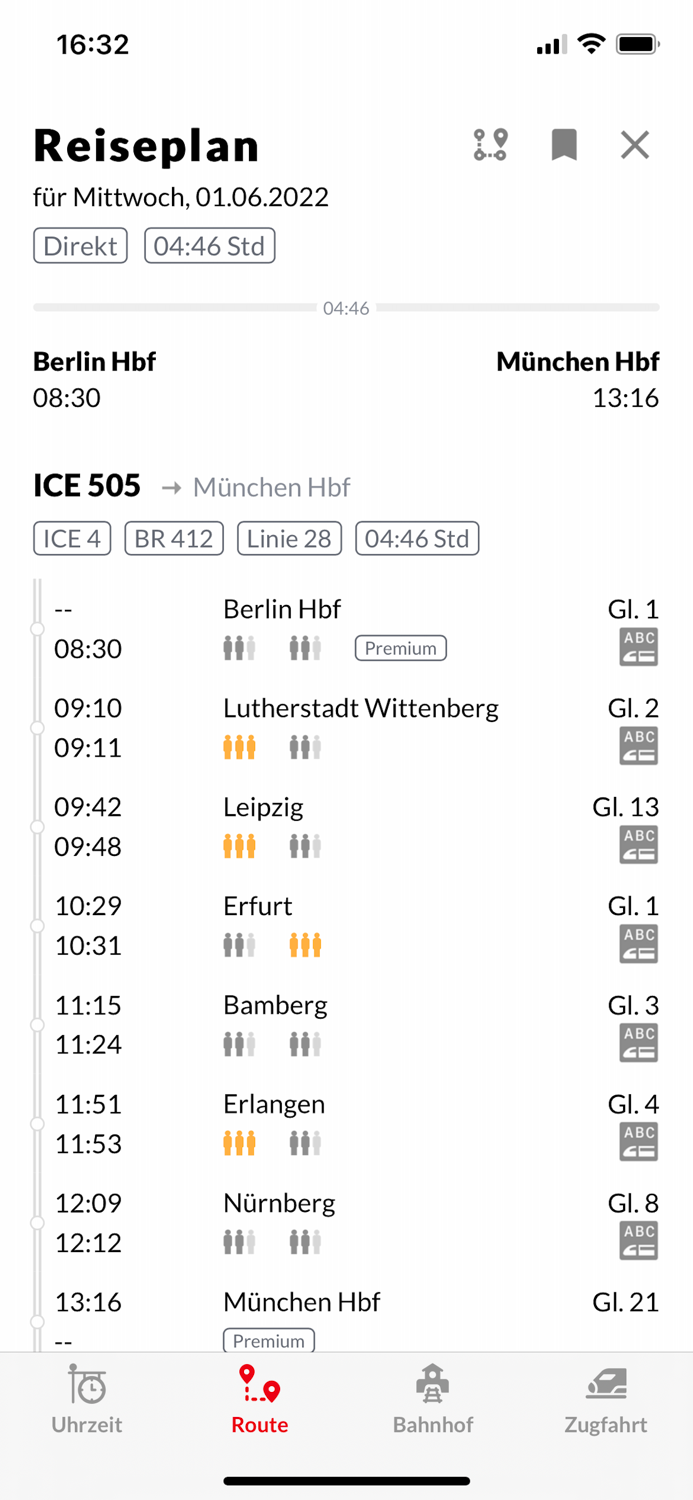Check second-class occupancy icon at Erfurt
The height and width of the screenshot is (1500, 693).
(x=305, y=944)
